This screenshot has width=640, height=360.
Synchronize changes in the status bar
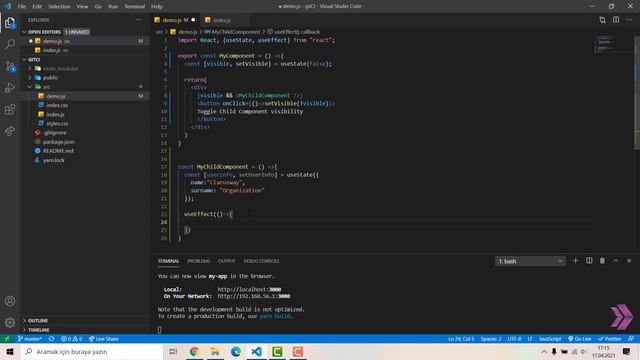point(51,339)
